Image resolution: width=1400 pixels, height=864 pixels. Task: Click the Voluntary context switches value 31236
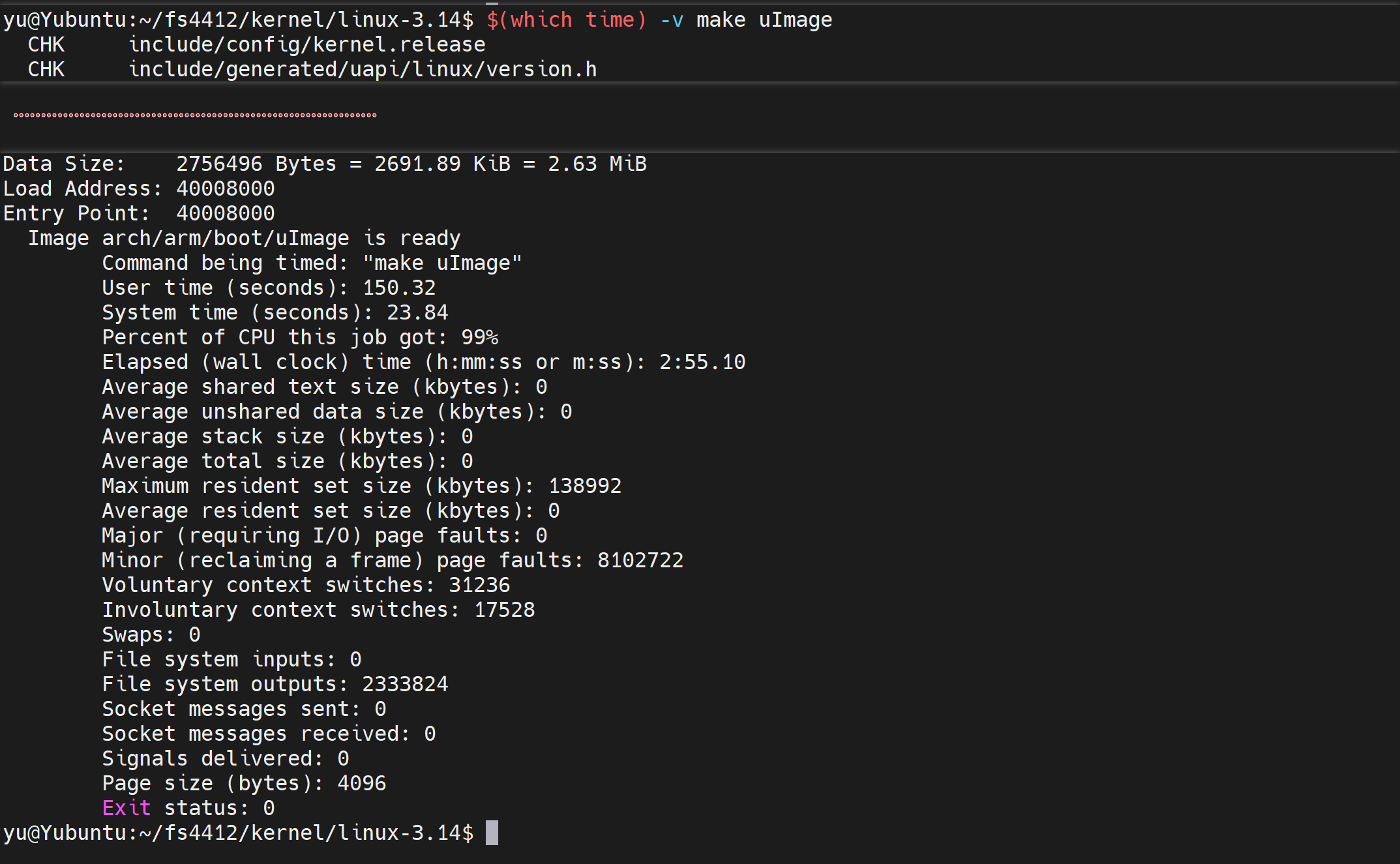479,585
